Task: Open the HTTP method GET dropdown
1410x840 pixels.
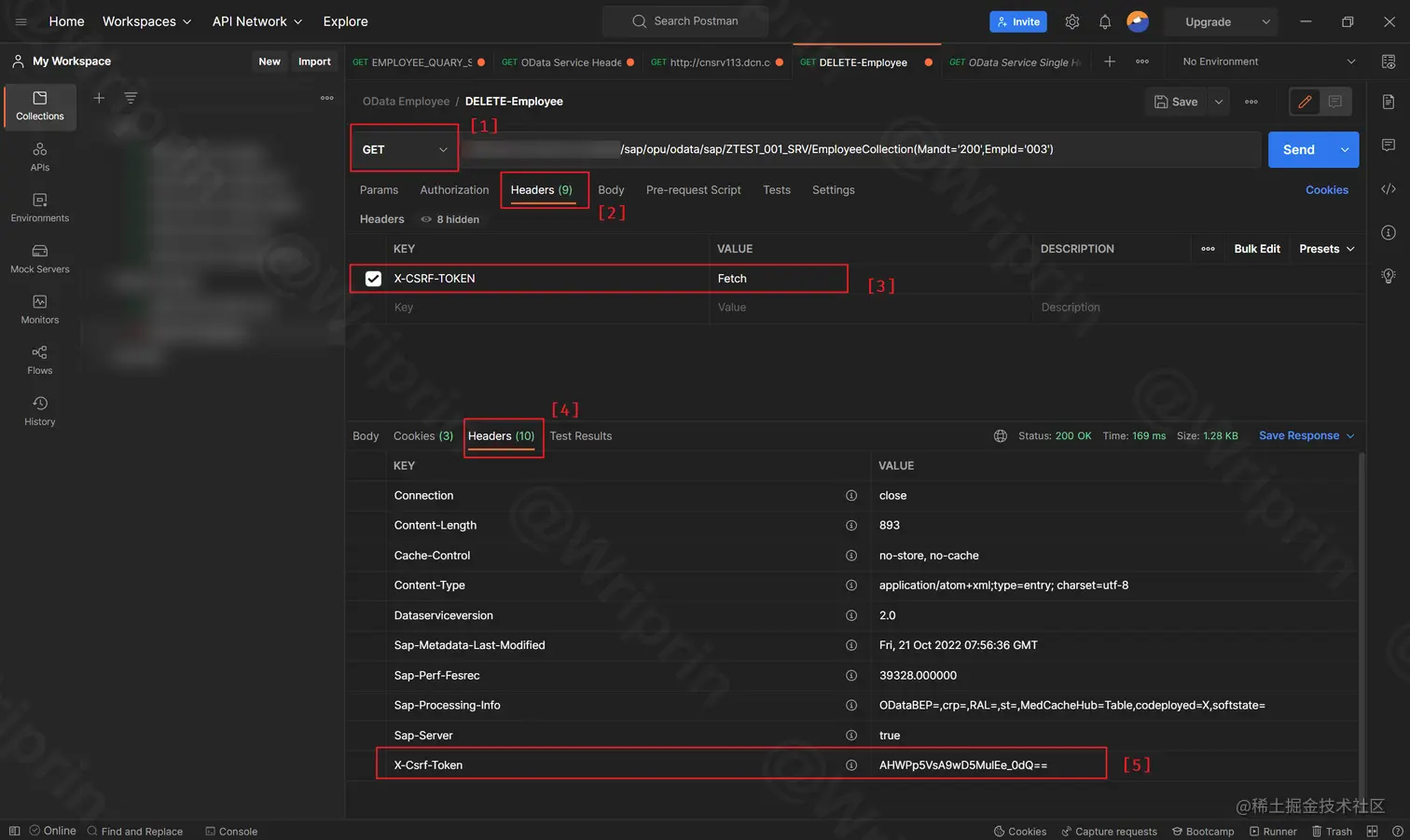Action: [405, 149]
